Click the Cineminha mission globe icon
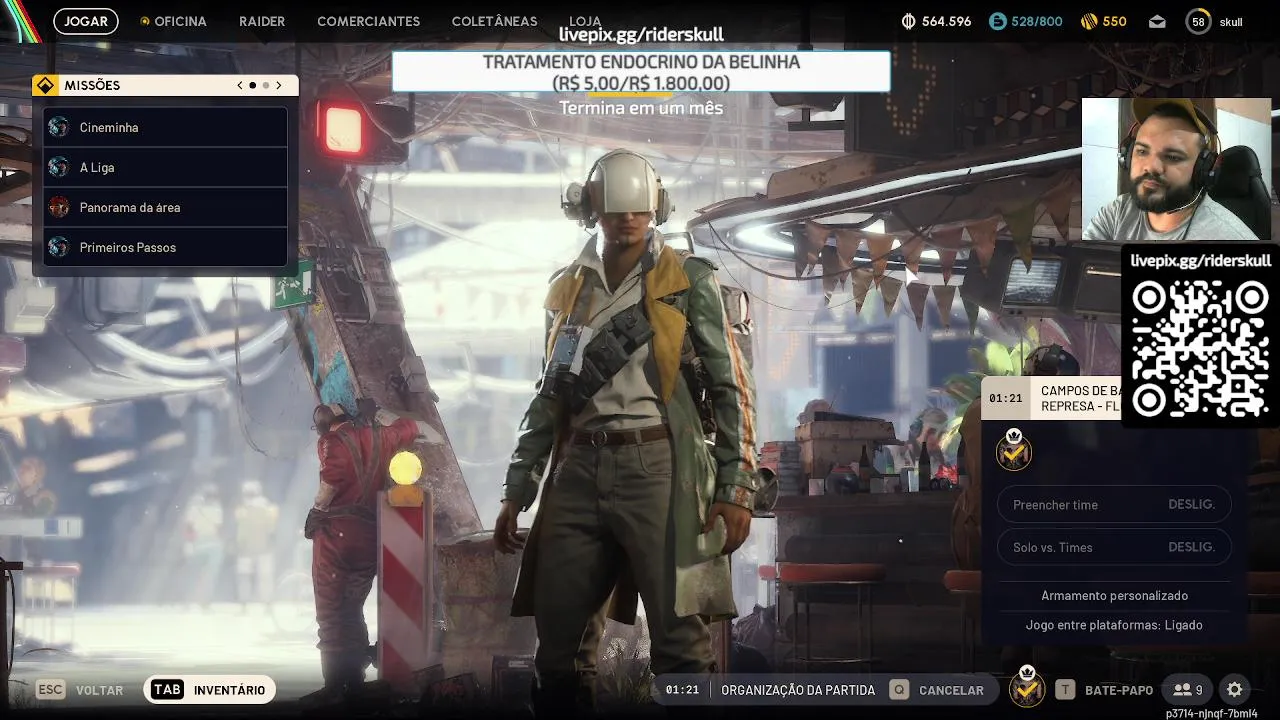1280x720 pixels. (59, 127)
